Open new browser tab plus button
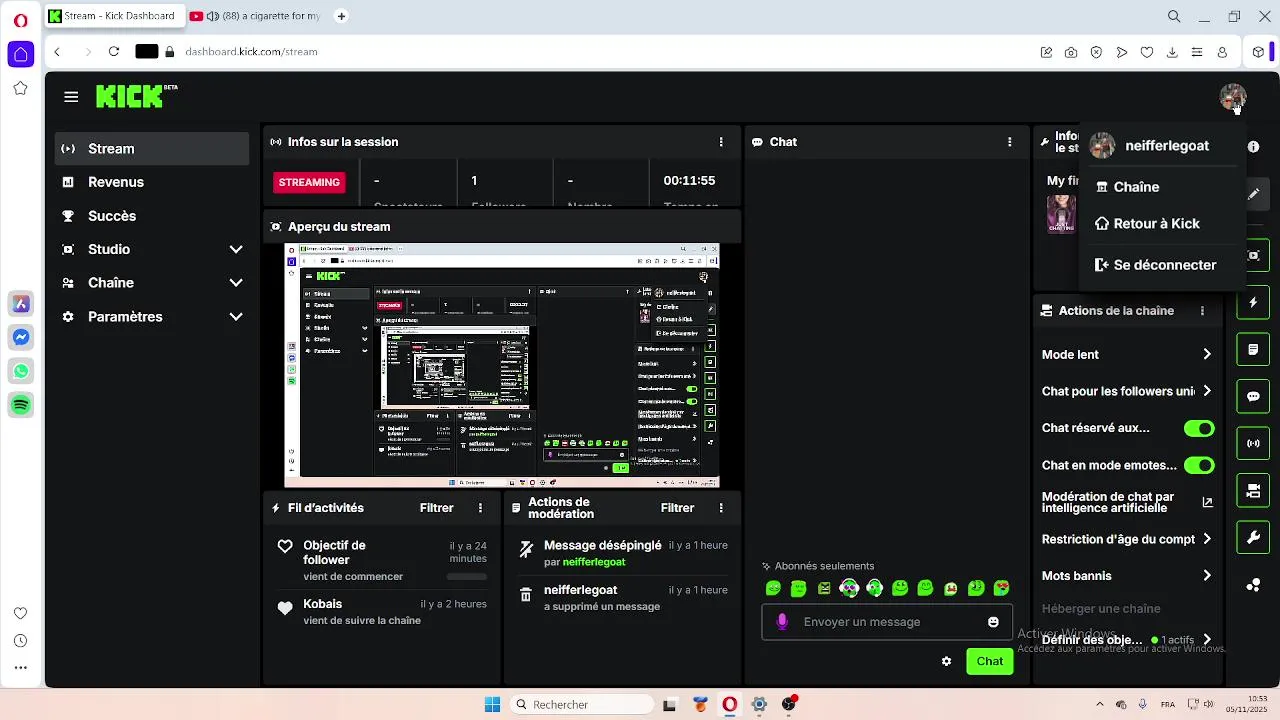This screenshot has width=1280, height=720. click(342, 16)
